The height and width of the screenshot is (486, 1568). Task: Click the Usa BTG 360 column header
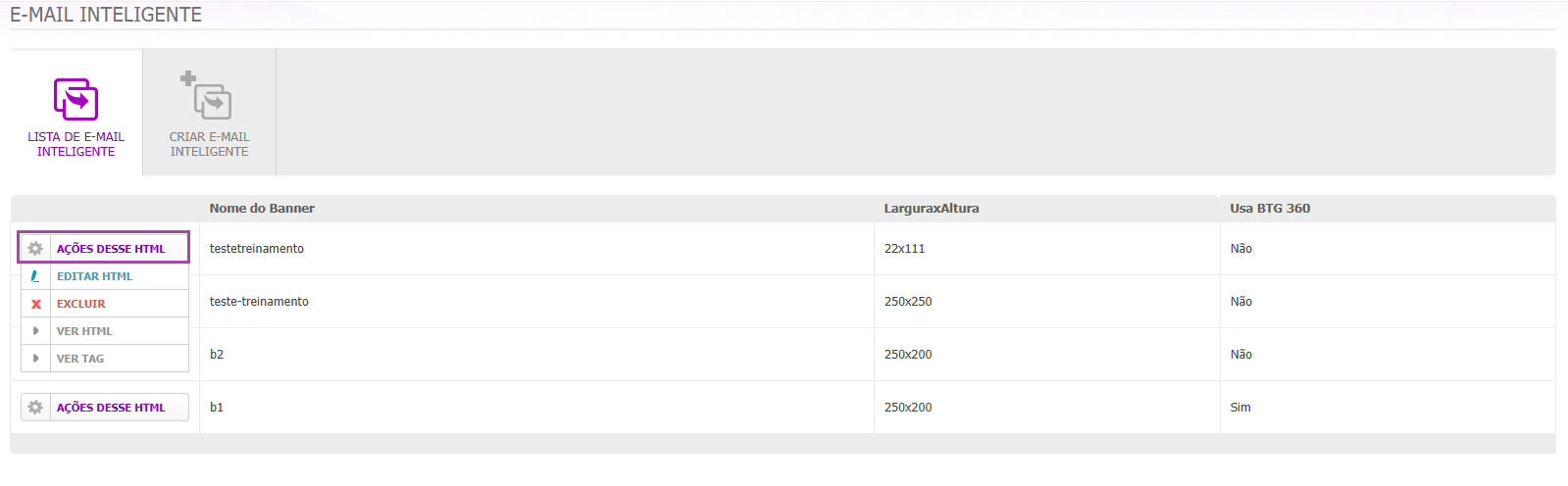1270,208
